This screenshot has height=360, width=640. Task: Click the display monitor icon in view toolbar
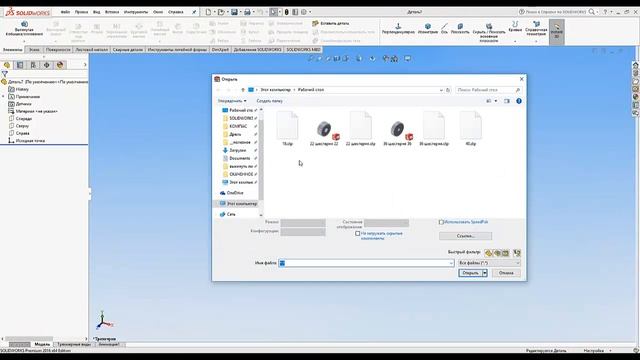coord(407,59)
